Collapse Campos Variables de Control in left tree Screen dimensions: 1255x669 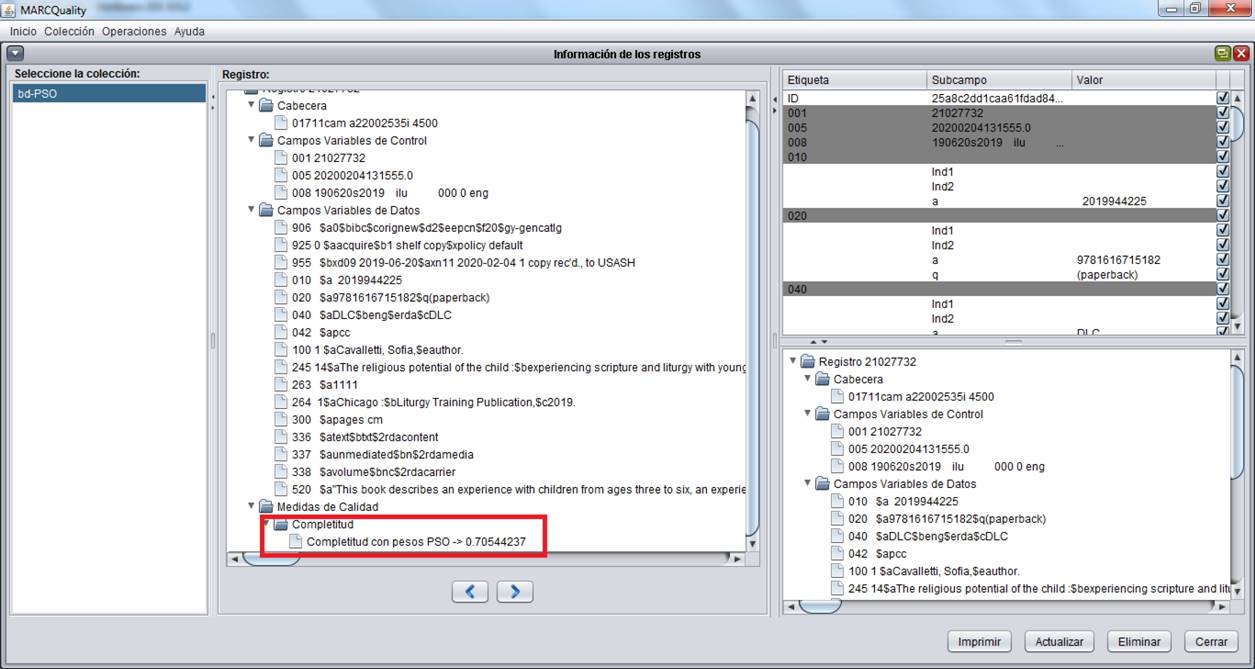251,141
